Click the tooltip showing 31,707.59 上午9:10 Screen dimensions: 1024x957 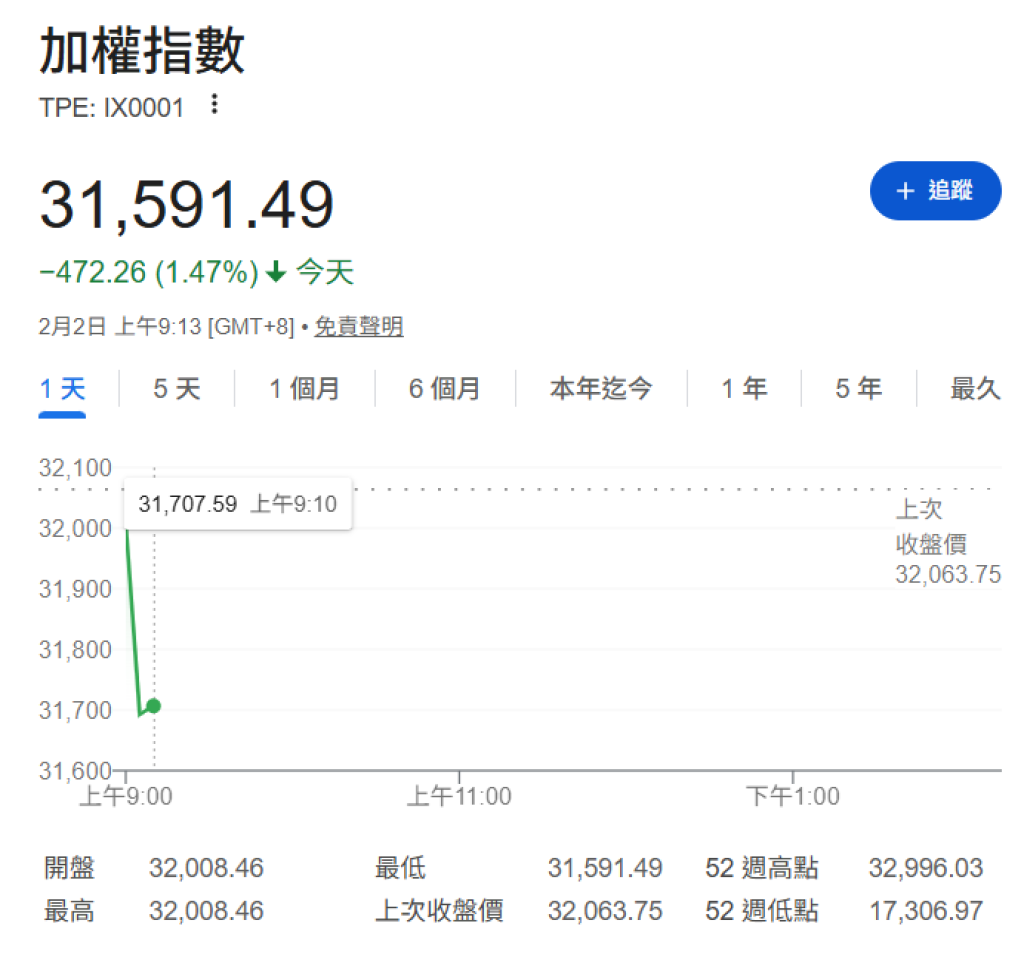tap(237, 503)
